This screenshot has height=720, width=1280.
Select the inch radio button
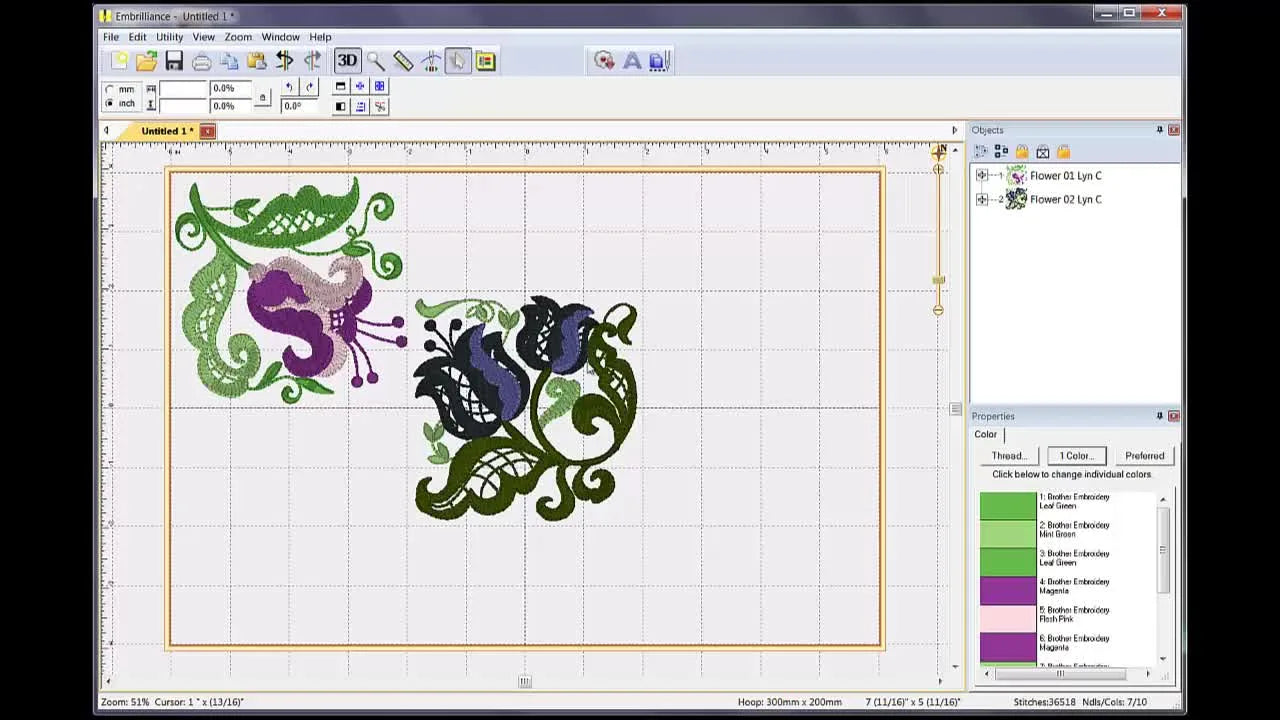pos(110,103)
